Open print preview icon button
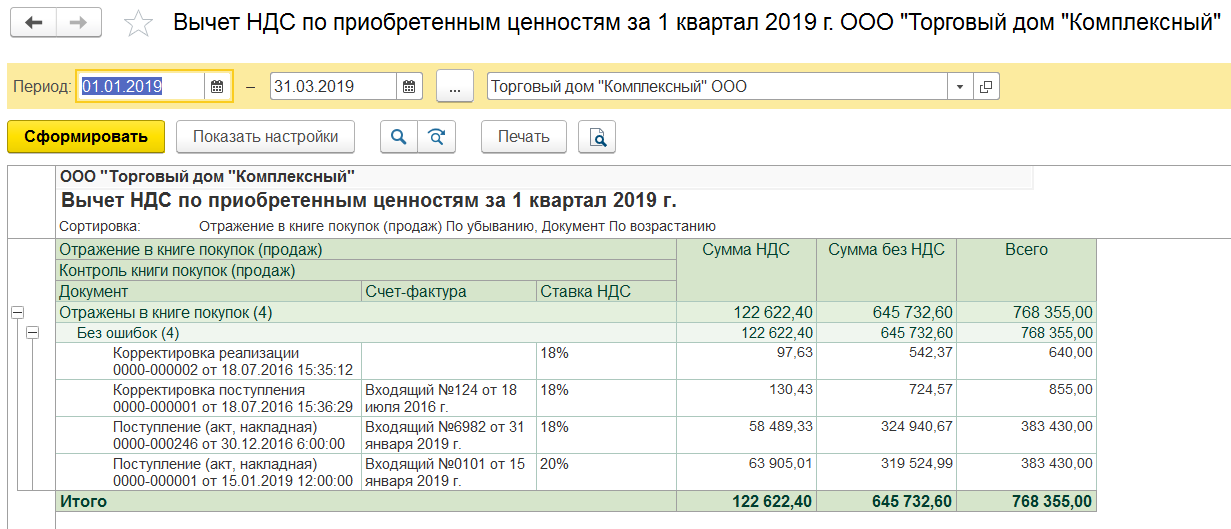The image size is (1231, 529). [x=598, y=137]
